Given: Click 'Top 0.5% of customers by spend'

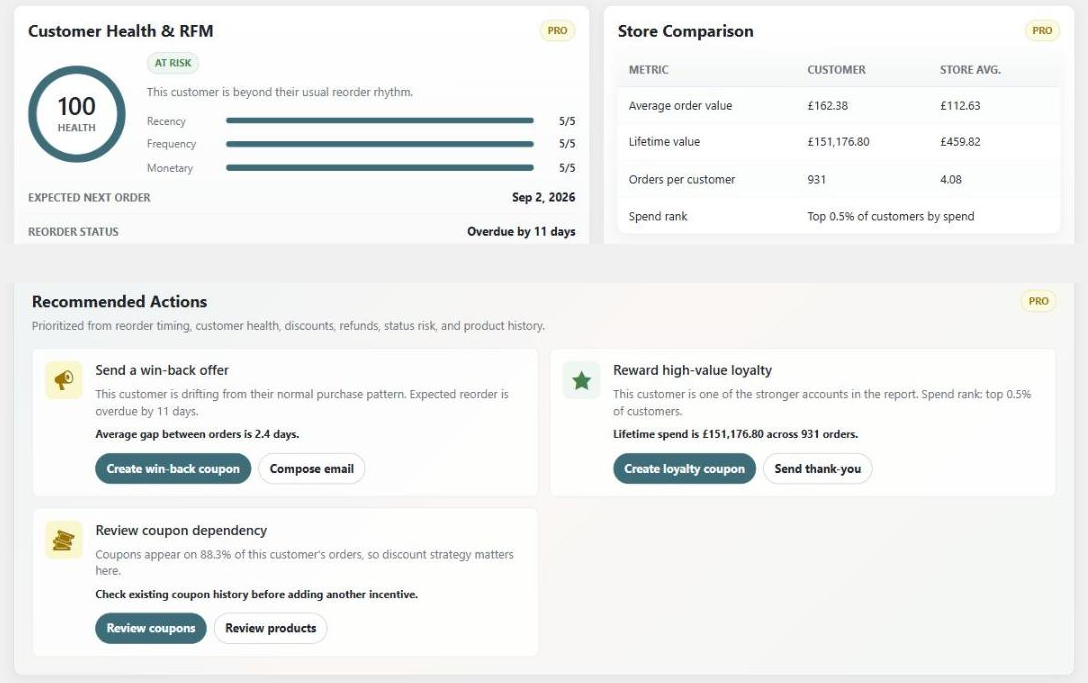Looking at the screenshot, I should [890, 217].
